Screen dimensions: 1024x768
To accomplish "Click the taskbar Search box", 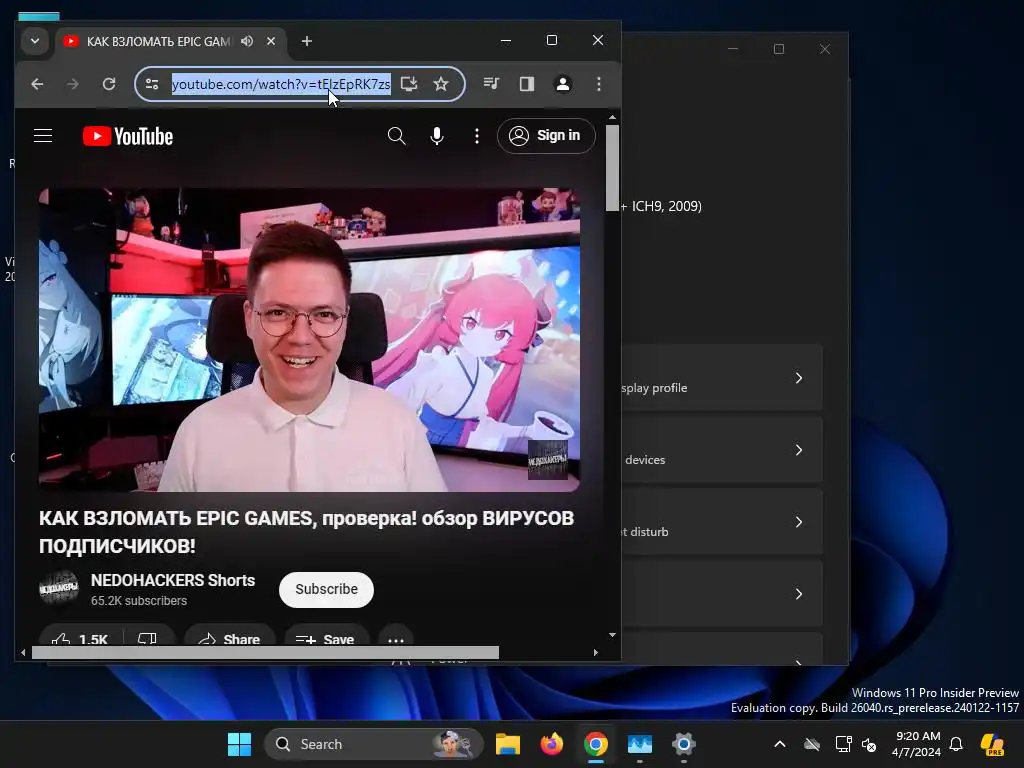I will pos(374,744).
